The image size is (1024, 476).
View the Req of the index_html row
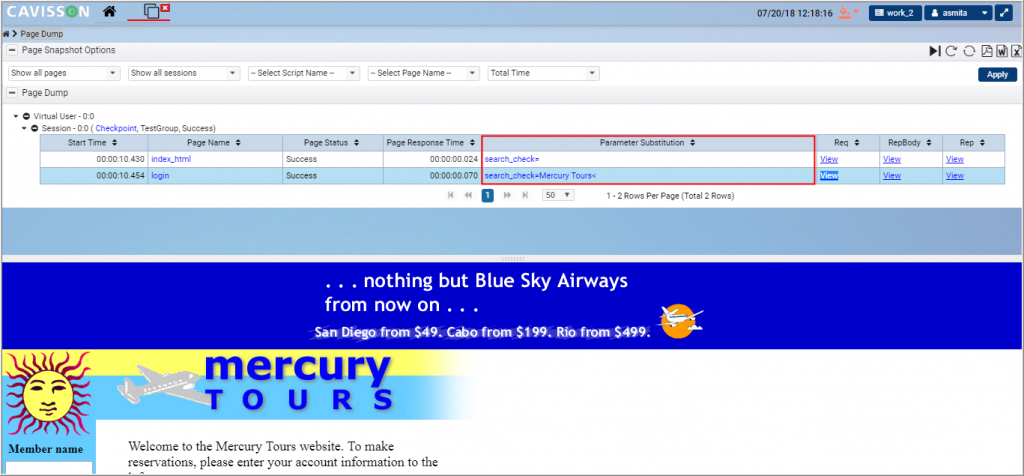click(x=829, y=159)
